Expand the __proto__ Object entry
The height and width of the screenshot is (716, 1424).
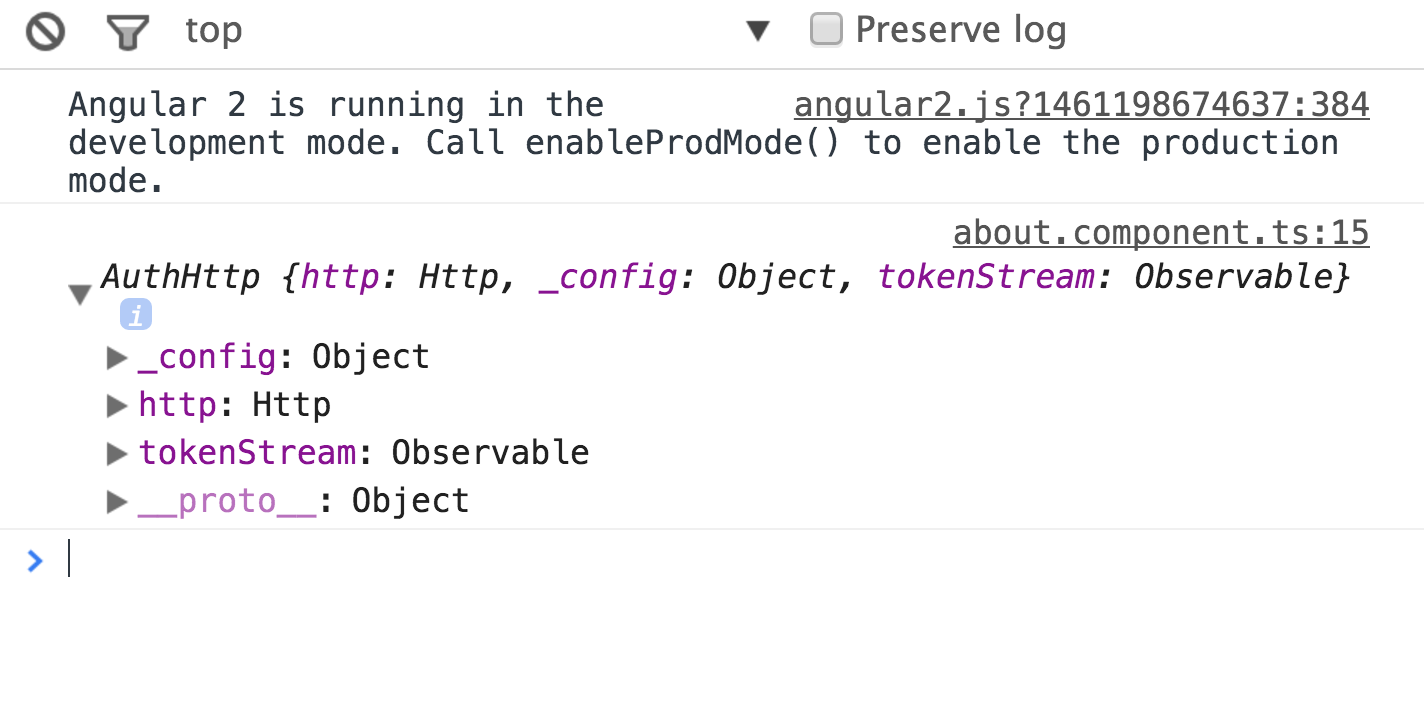coord(117,501)
